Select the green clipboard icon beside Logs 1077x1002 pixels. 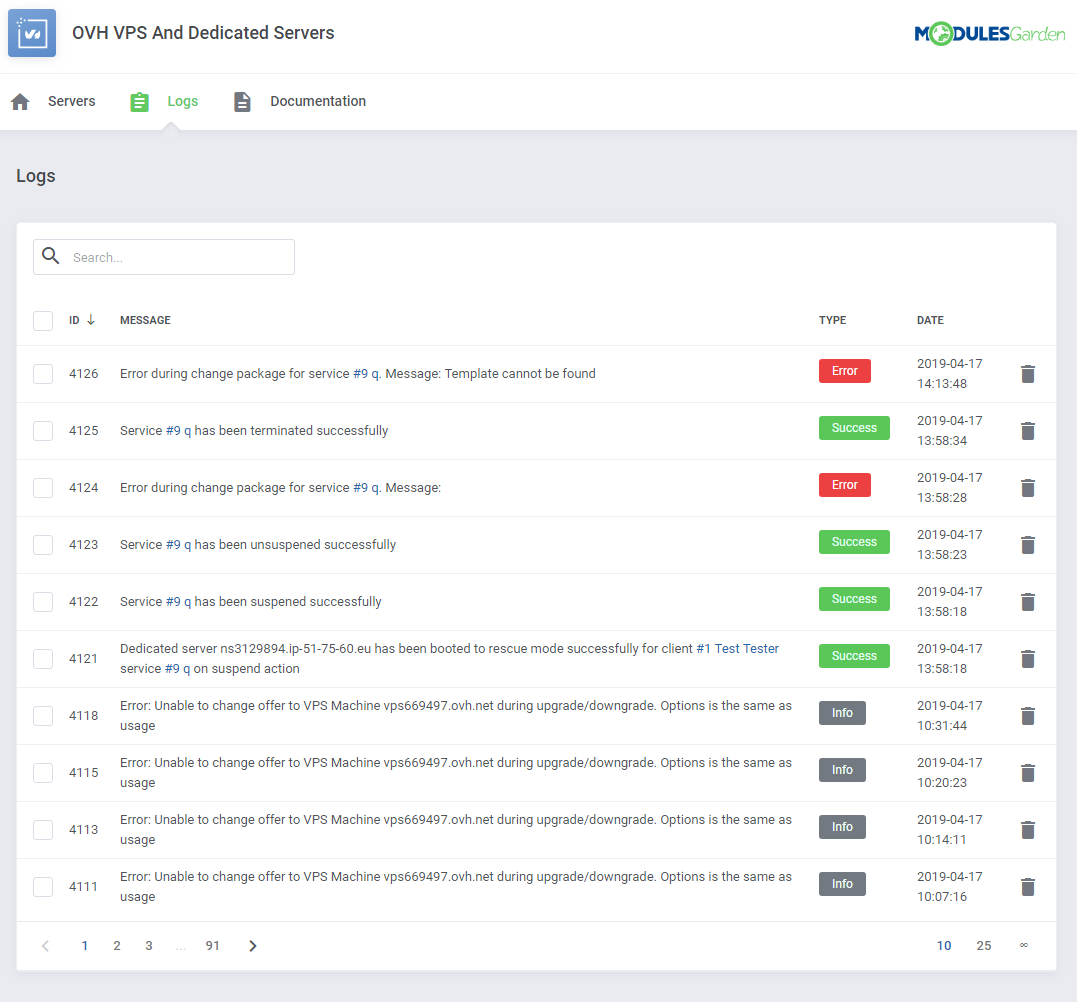[139, 101]
